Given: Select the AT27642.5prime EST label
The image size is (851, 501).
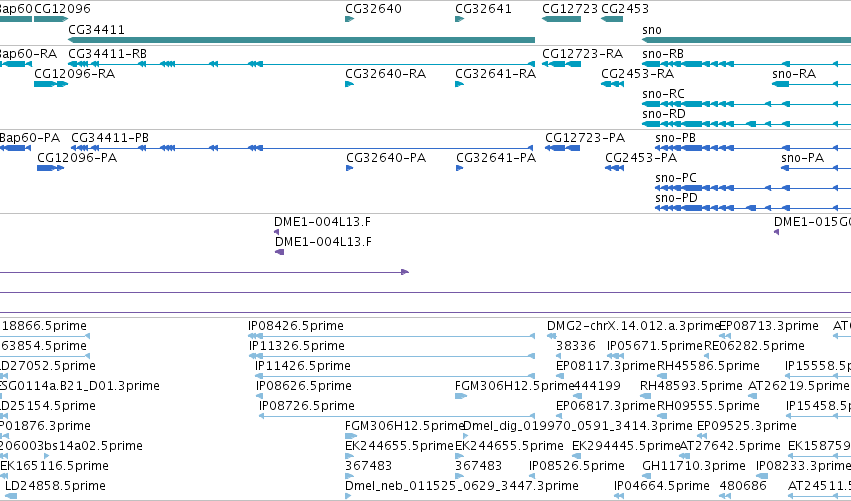Looking at the screenshot, I should [730, 446].
